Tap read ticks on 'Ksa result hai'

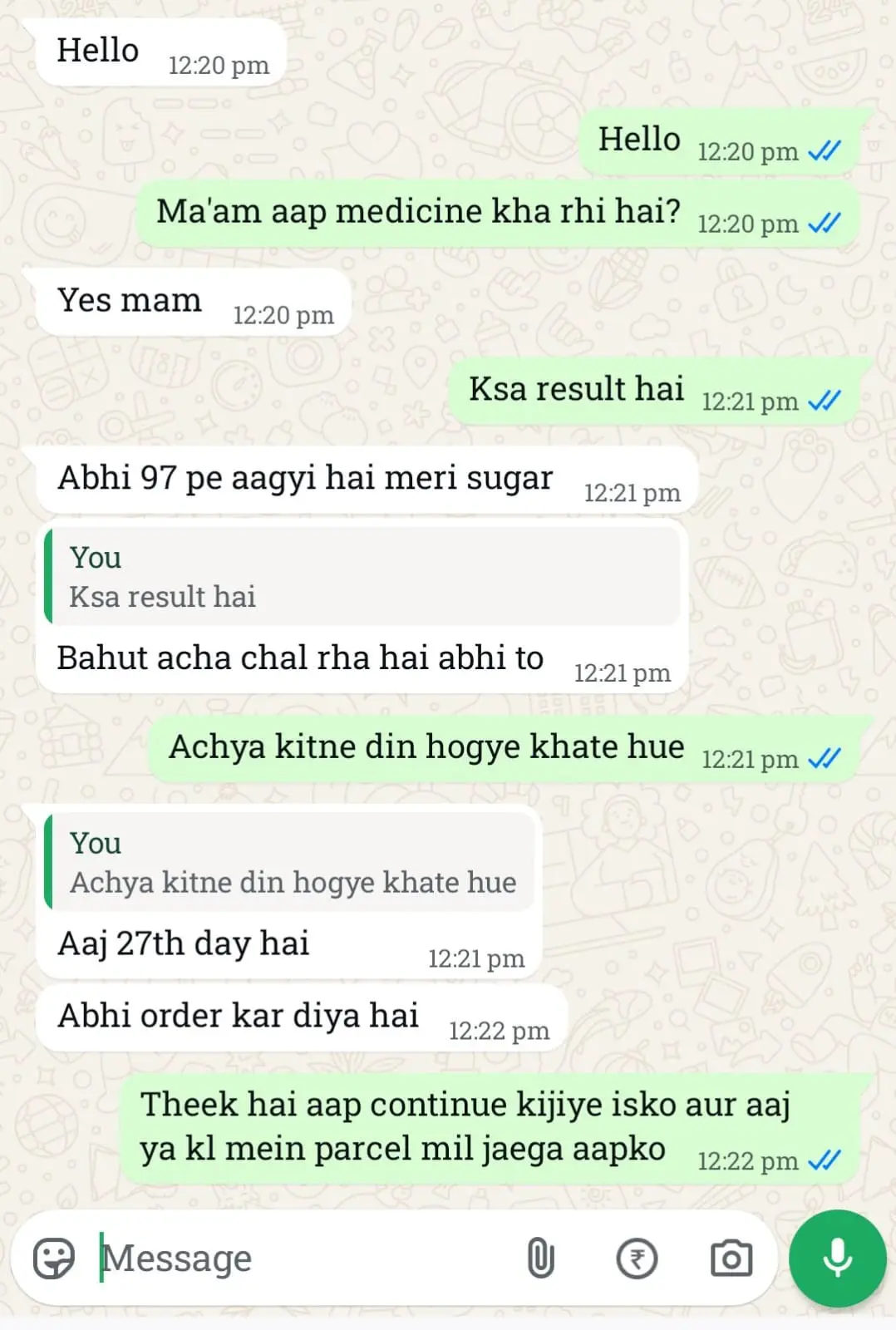[825, 401]
